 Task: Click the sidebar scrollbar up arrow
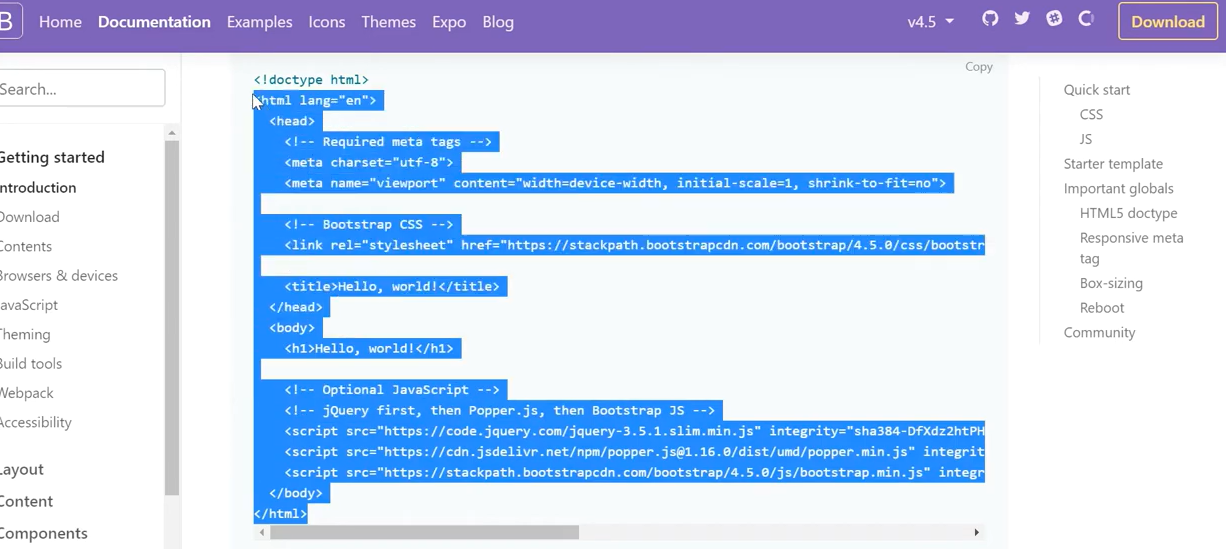coord(172,132)
